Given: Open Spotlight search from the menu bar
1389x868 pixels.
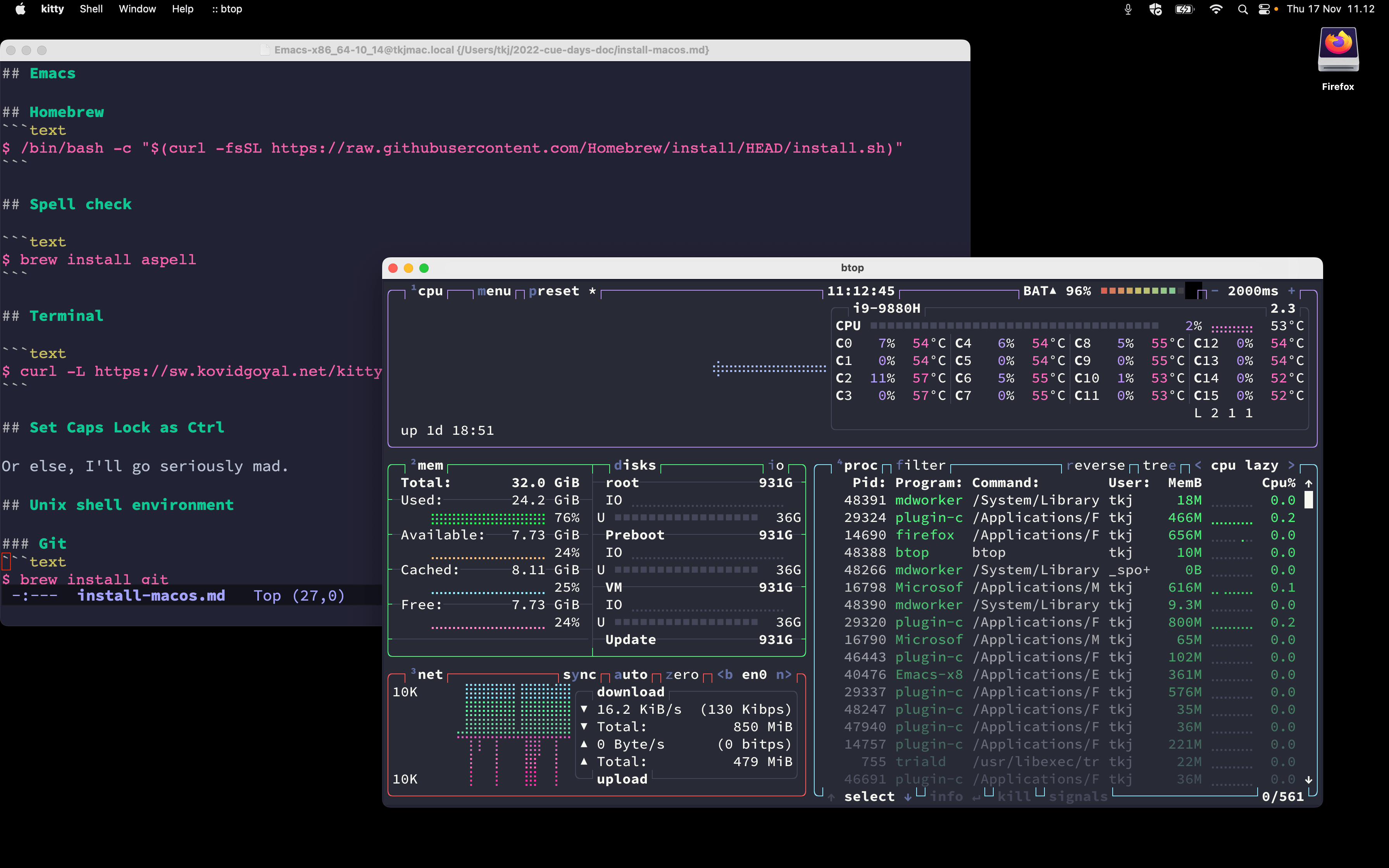Looking at the screenshot, I should point(1242,9).
